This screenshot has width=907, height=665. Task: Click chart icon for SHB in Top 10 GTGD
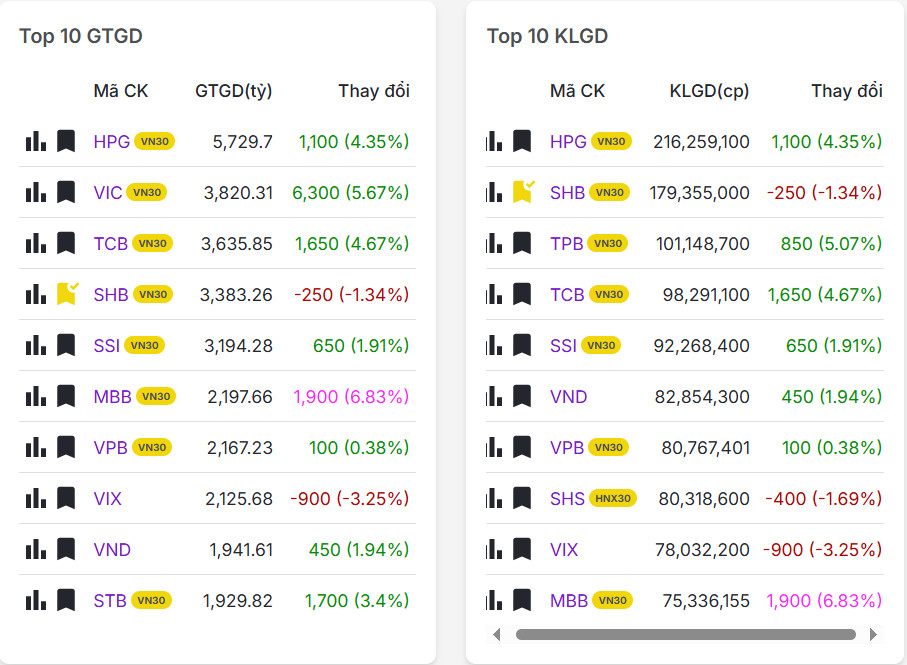36,294
